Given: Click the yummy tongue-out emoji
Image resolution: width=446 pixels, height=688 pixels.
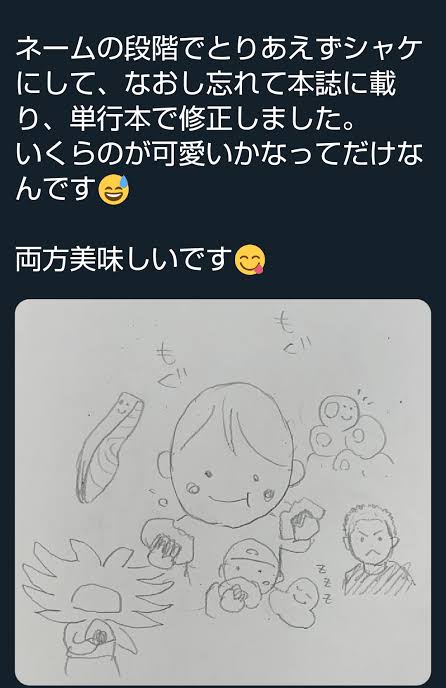Looking at the screenshot, I should pos(250,260).
